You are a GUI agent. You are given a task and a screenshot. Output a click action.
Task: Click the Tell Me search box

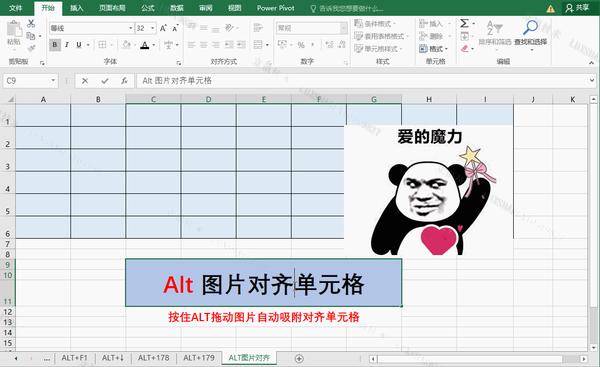(x=346, y=8)
